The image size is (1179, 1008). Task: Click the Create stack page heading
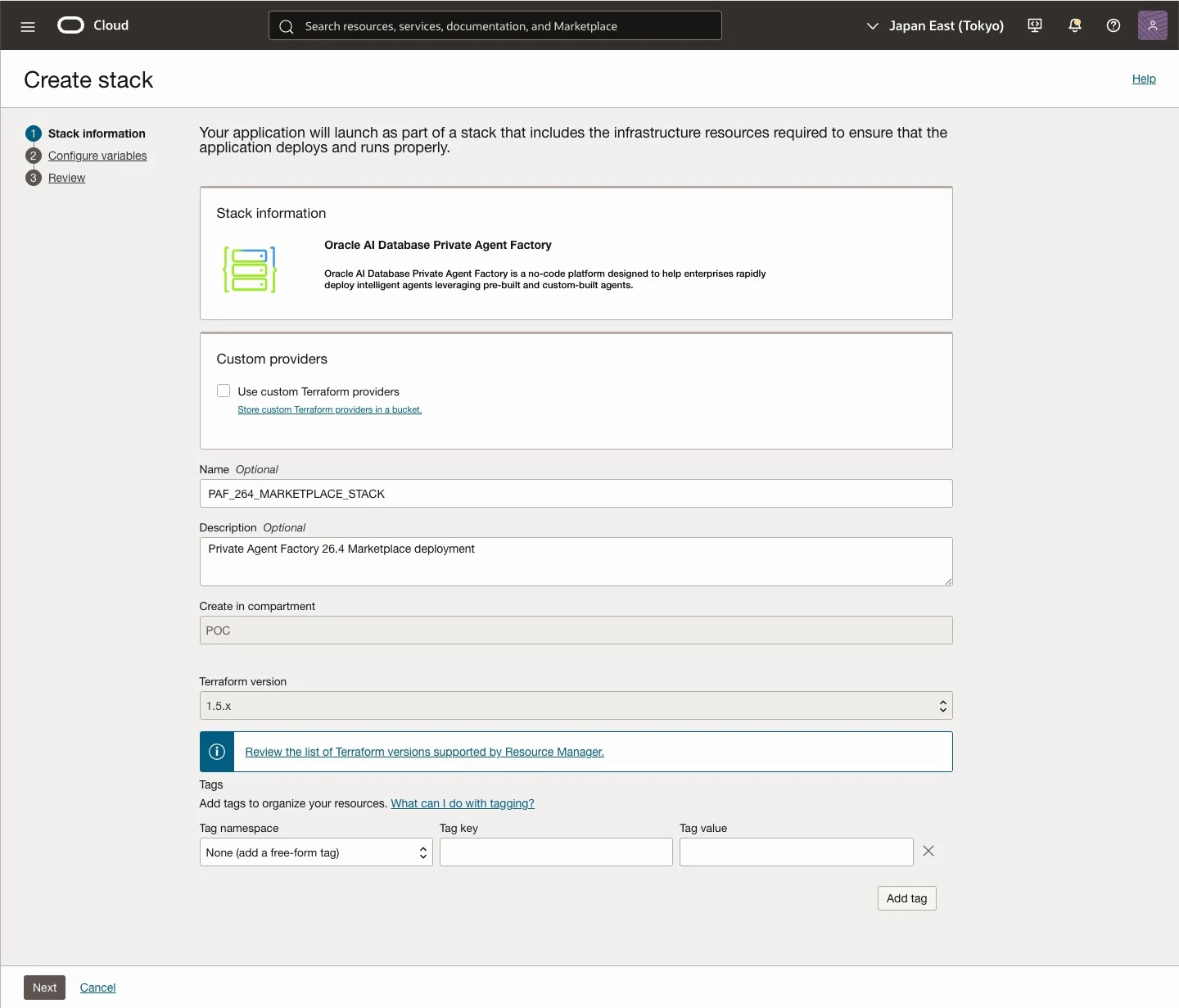pos(88,79)
